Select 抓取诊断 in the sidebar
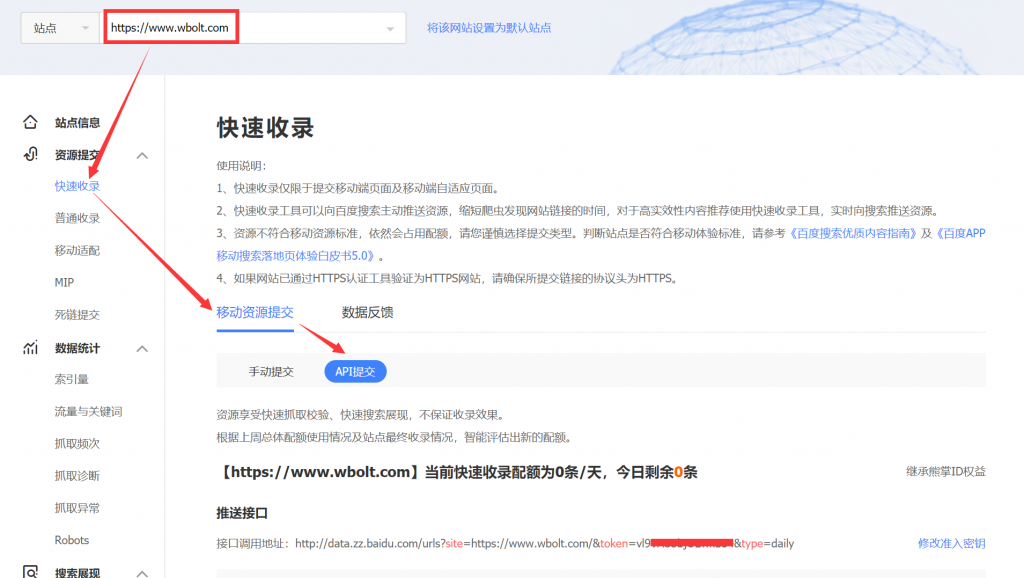 77,475
